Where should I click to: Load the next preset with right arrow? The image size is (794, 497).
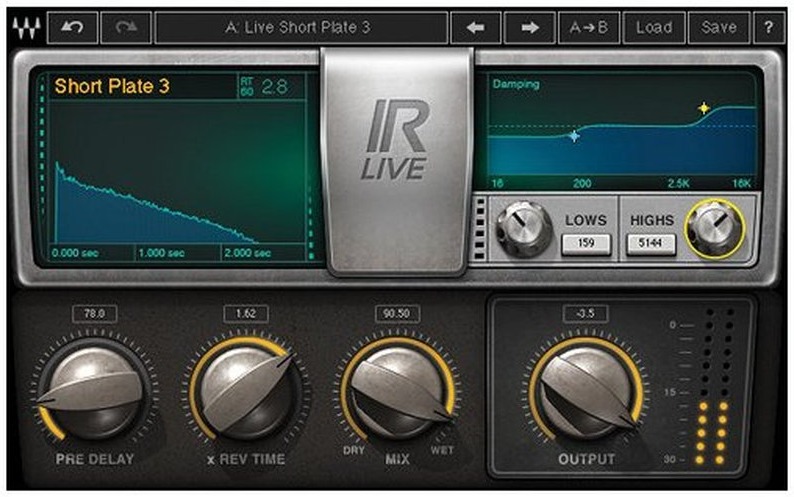tap(529, 27)
